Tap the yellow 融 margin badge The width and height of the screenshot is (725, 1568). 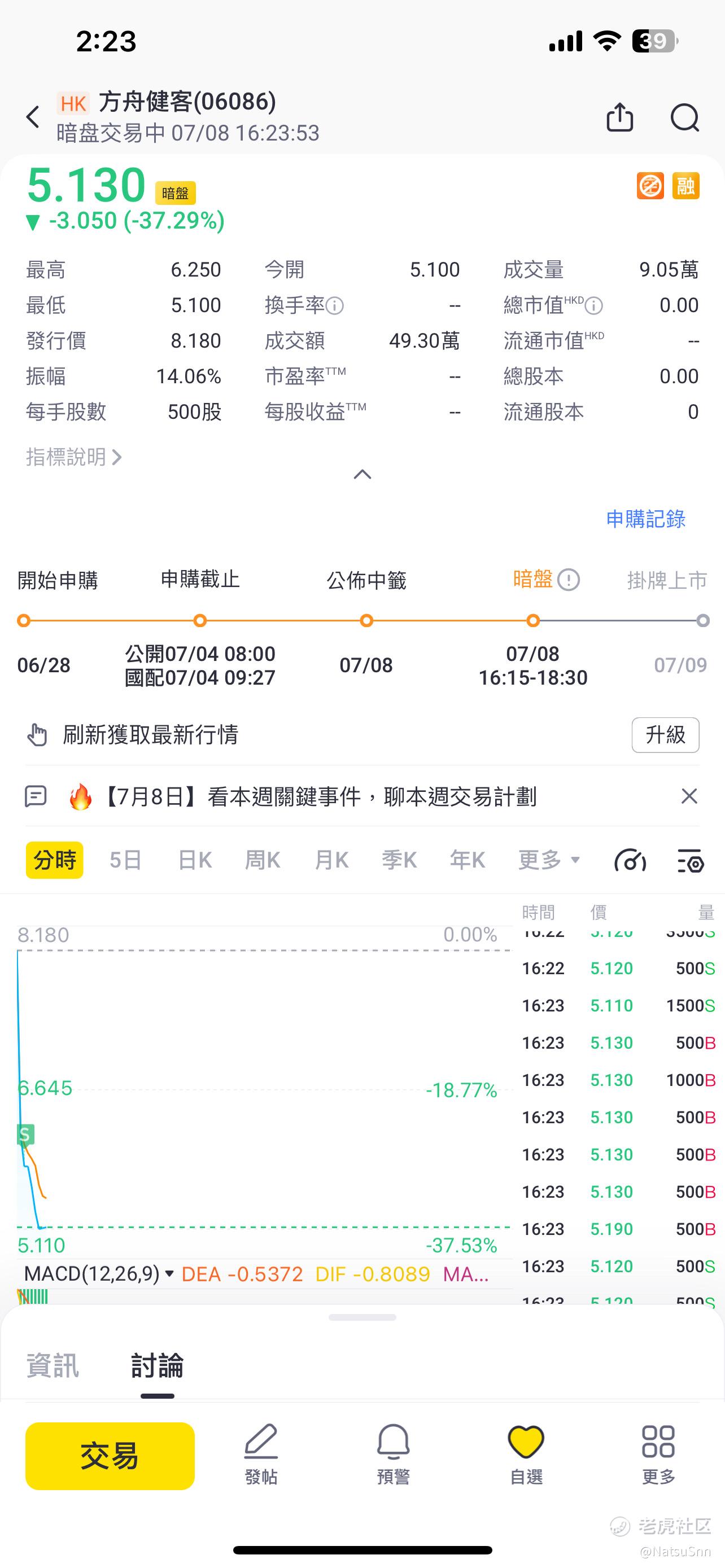[x=686, y=186]
